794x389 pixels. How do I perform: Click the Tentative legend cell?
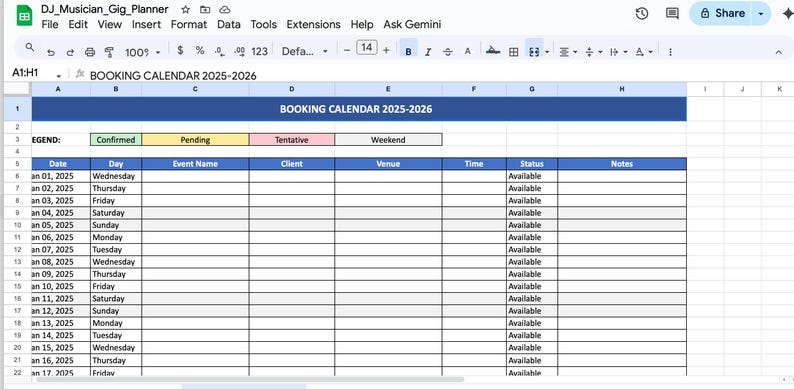point(292,140)
